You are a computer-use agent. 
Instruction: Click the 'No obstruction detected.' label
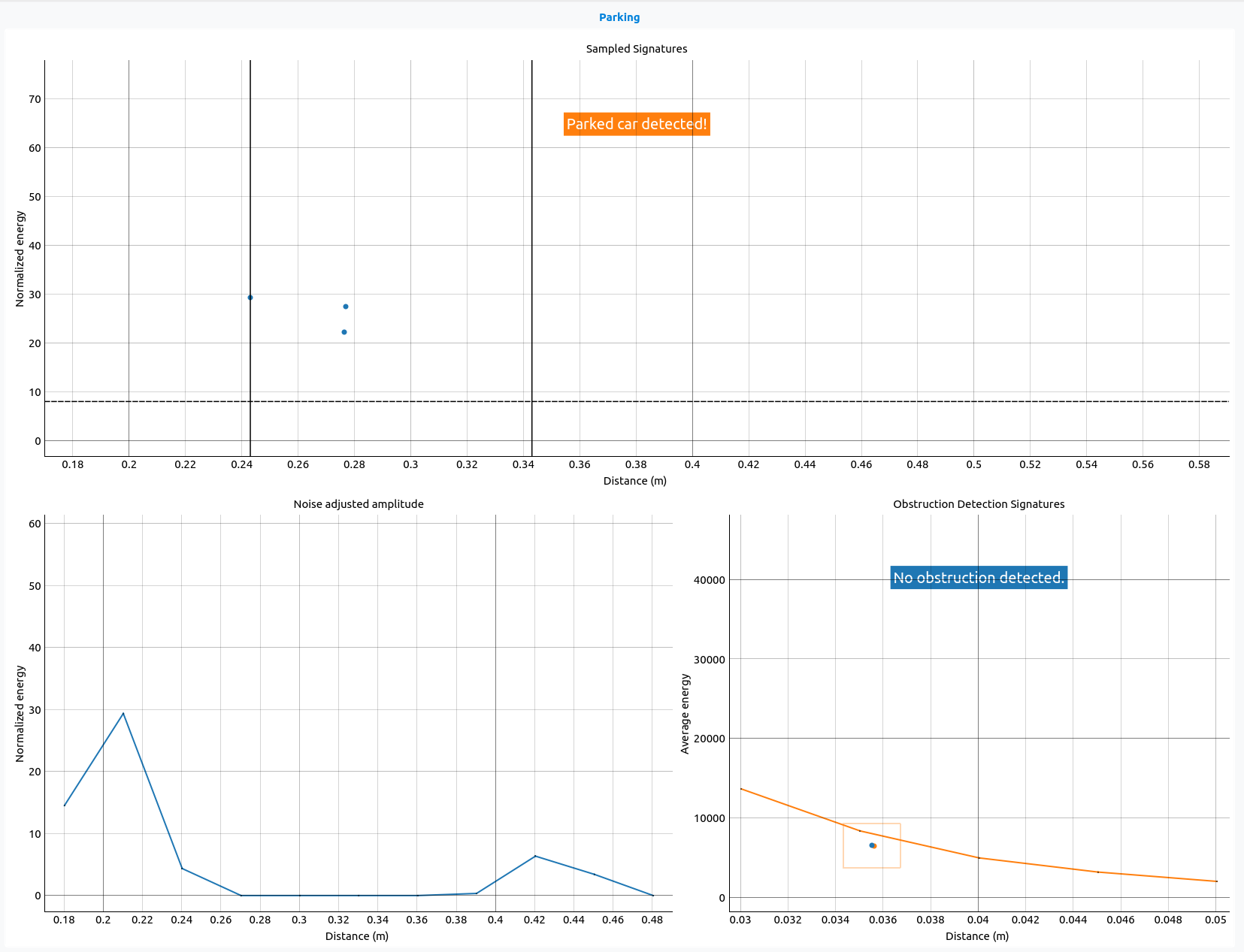(979, 578)
